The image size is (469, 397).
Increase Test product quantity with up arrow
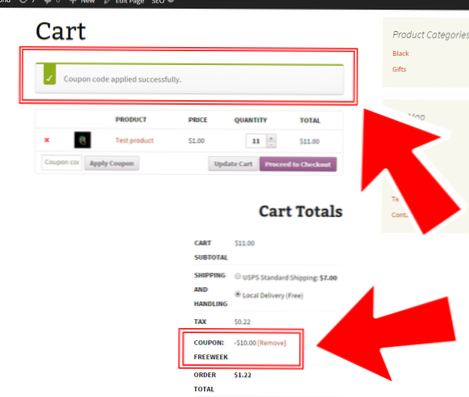[x=271, y=138]
